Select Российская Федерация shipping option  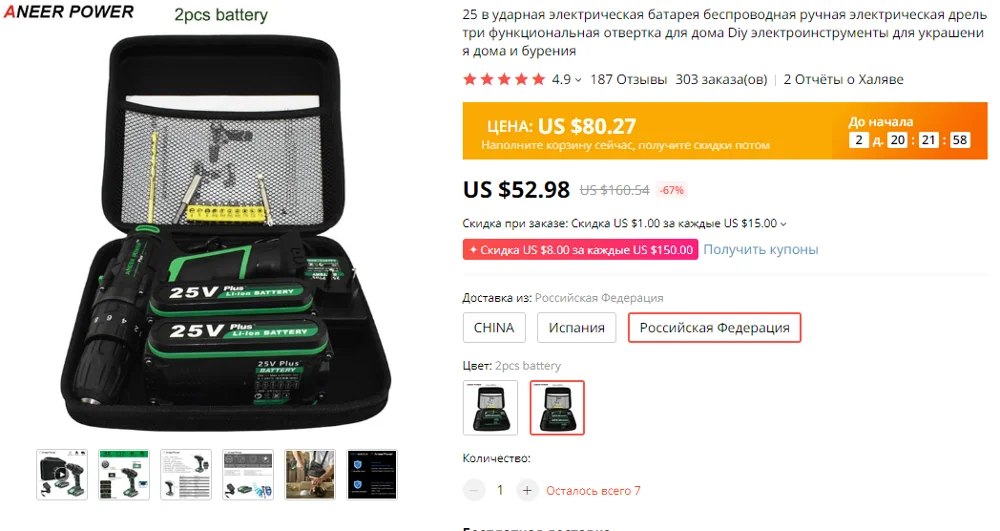pyautogui.click(x=714, y=328)
